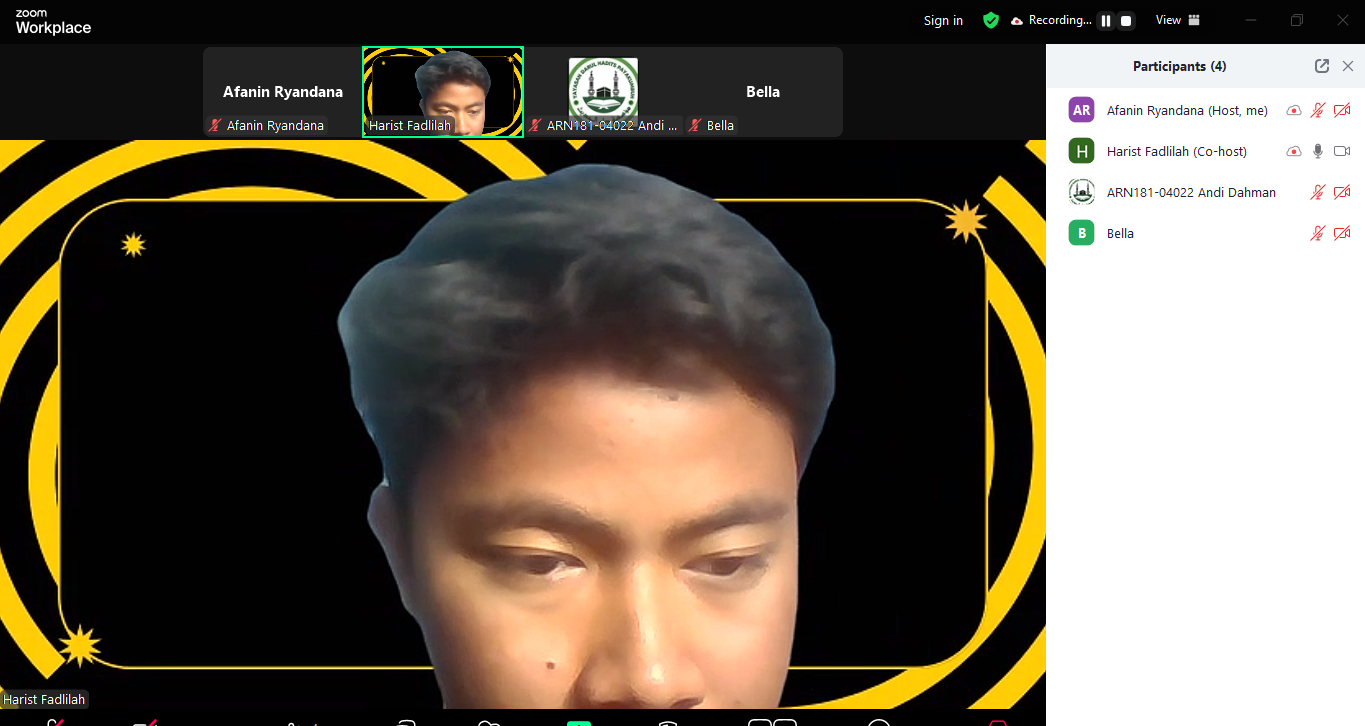The height and width of the screenshot is (726, 1365).
Task: Click the cloud Recording indicator
Action: click(1051, 20)
